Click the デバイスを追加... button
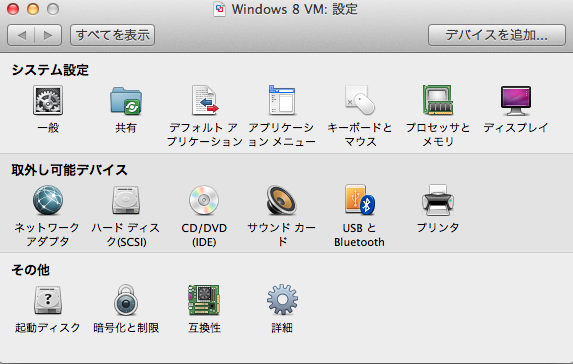 point(497,35)
